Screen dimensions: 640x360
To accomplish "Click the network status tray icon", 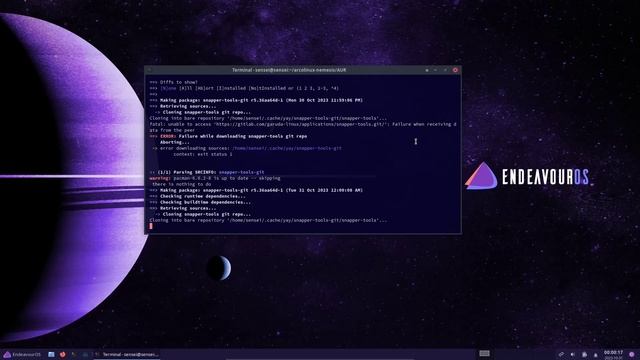I will point(561,354).
